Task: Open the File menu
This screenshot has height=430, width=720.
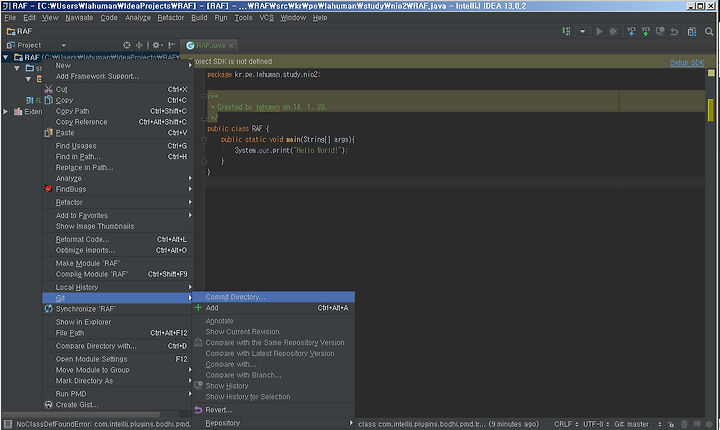Action: coord(10,17)
